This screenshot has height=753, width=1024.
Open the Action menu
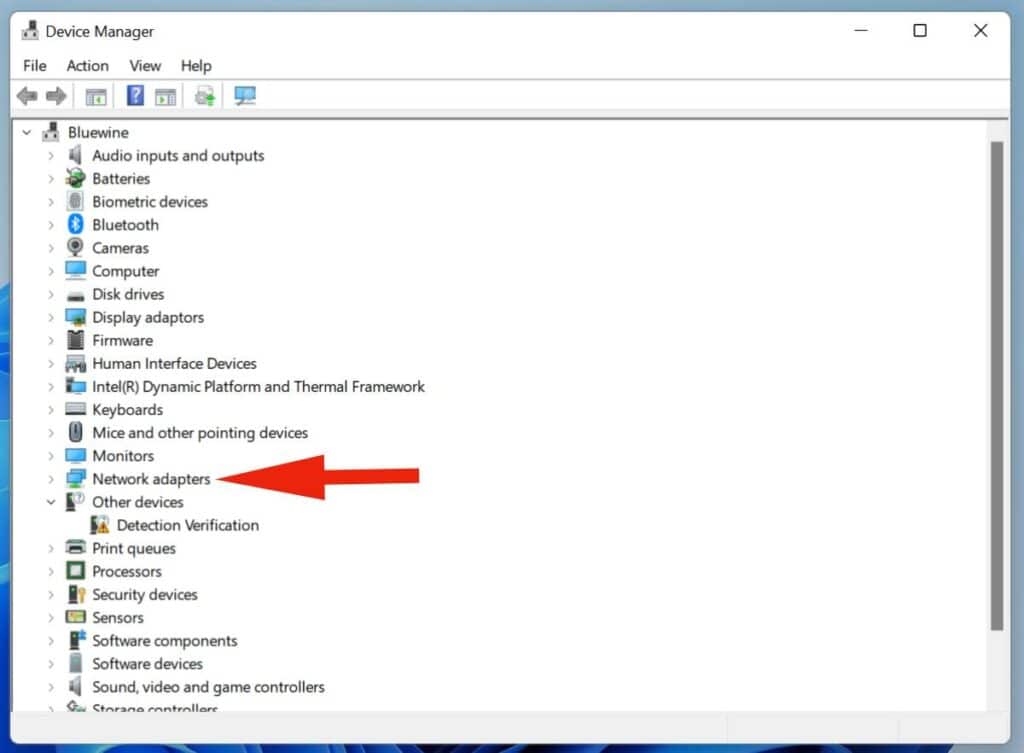[87, 65]
